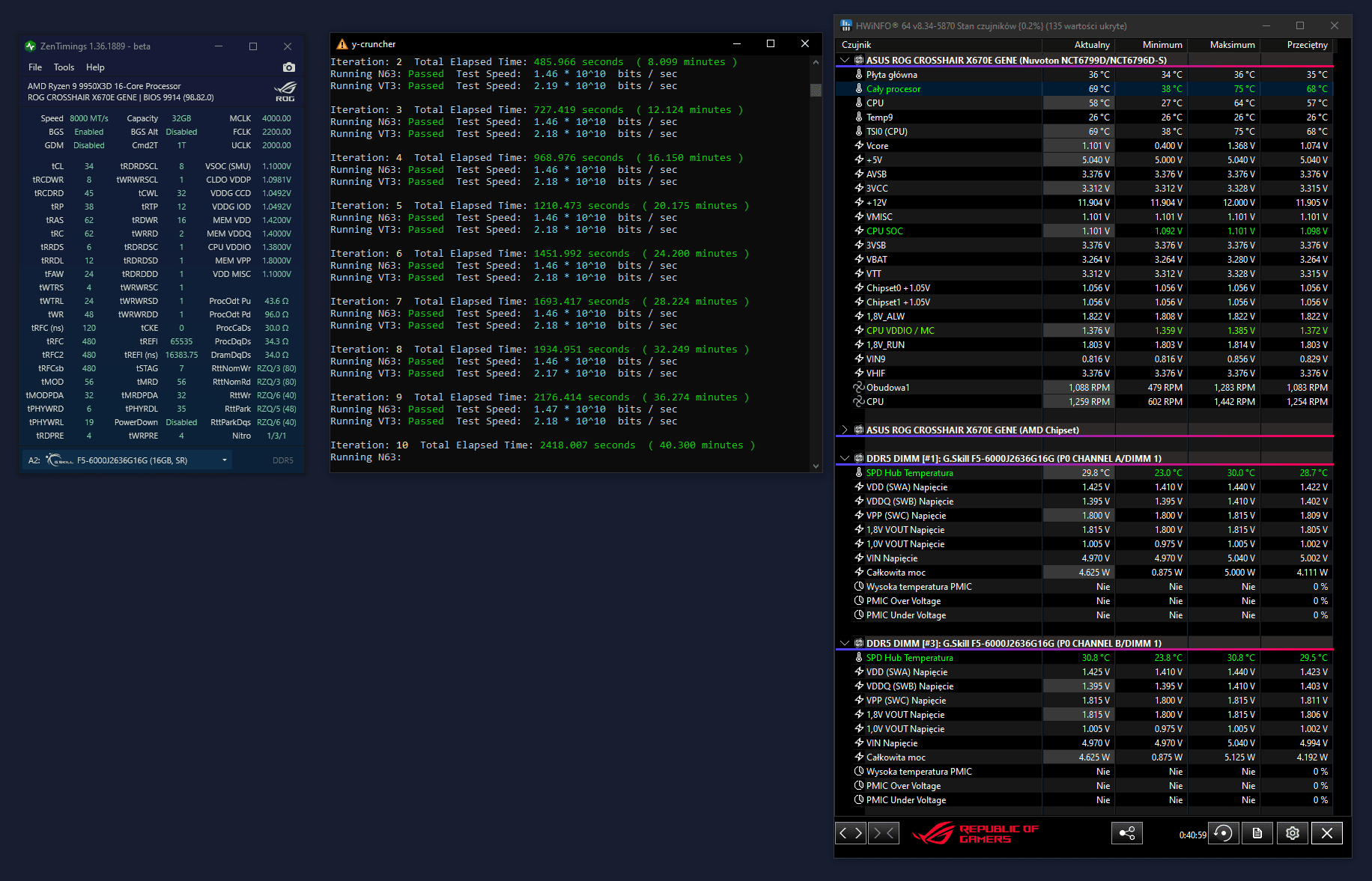Open the File menu in ZenTimings
Screen dimensions: 1372x881
point(35,67)
